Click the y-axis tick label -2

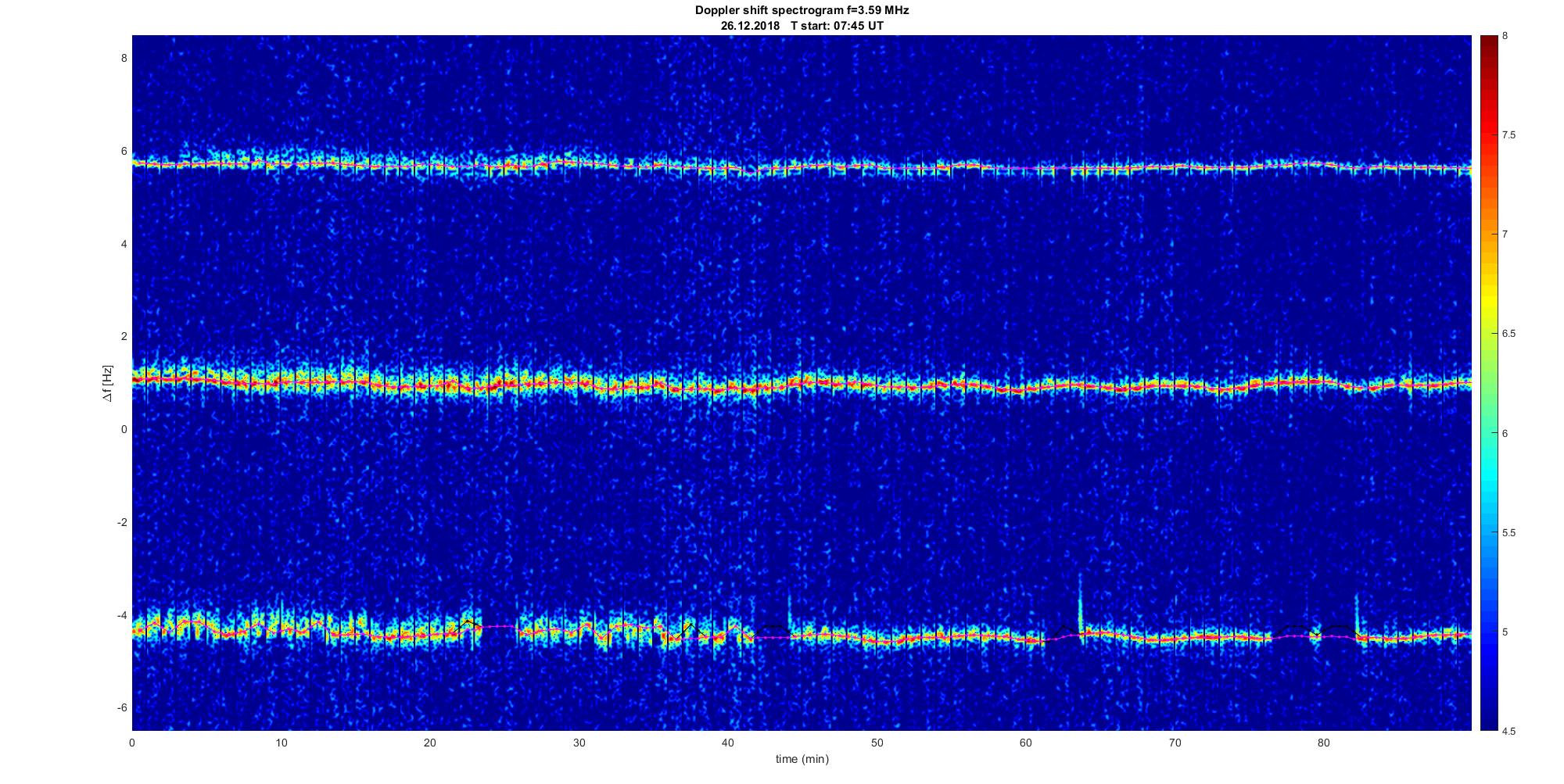tap(122, 522)
